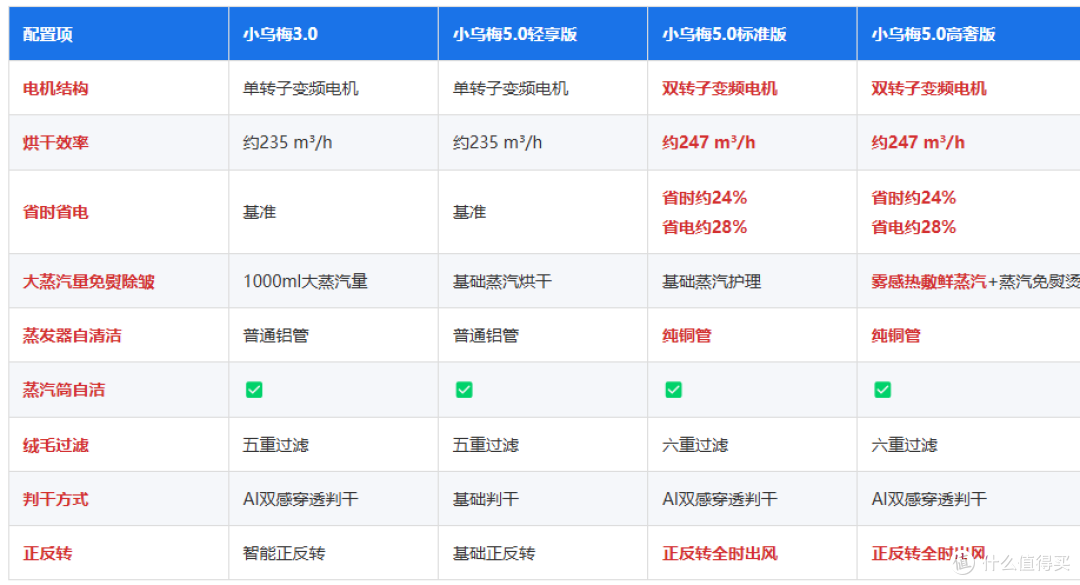Click the row label '烘干效率'
The image size is (1080, 585).
pyautogui.click(x=56, y=143)
